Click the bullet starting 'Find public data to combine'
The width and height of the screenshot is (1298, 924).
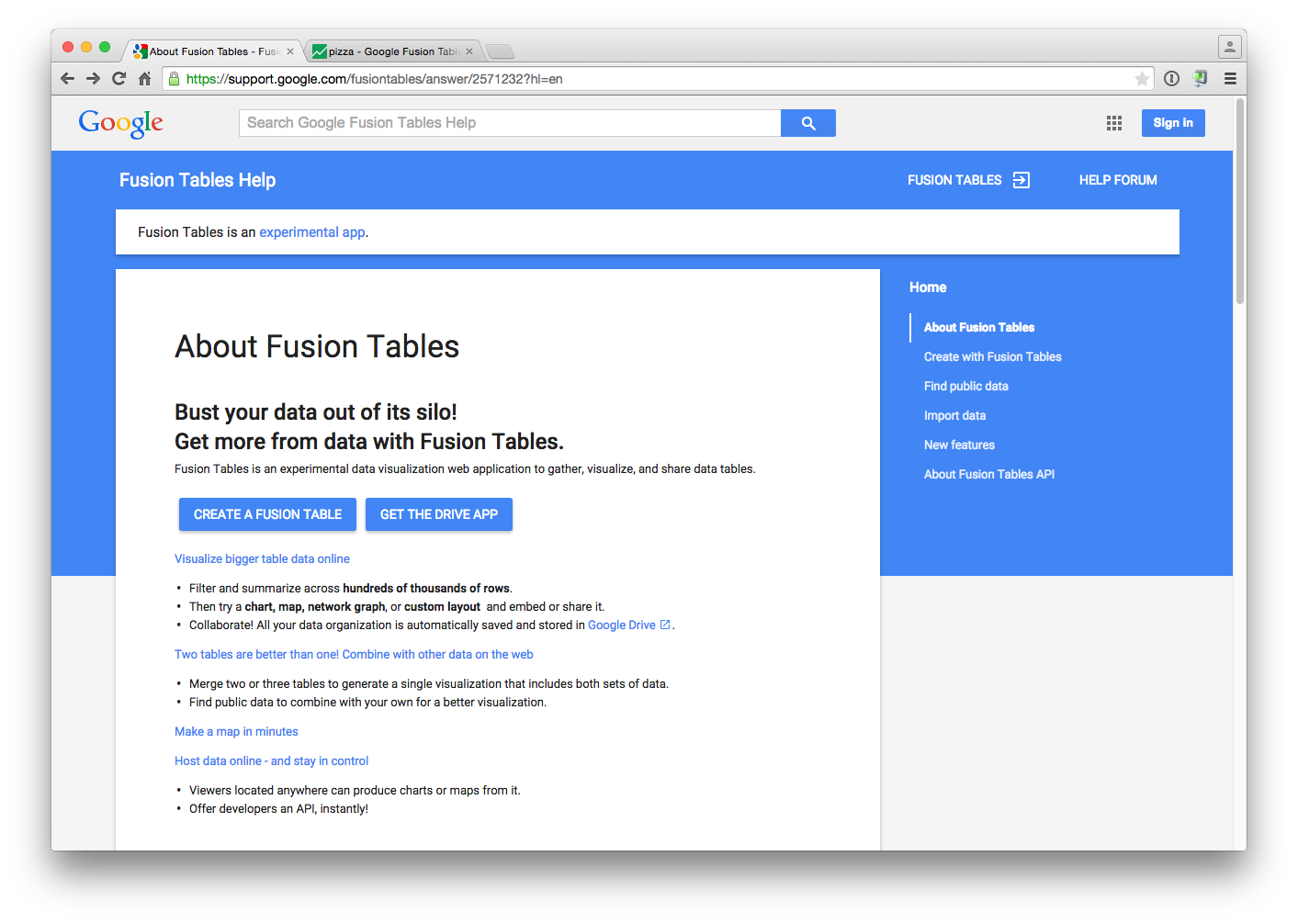(x=367, y=702)
